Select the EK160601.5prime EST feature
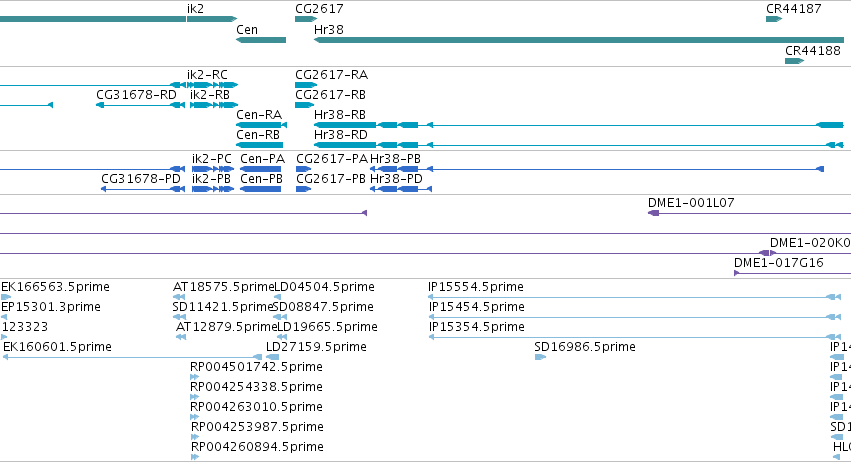Image resolution: width=851 pixels, height=462 pixels. point(133,357)
